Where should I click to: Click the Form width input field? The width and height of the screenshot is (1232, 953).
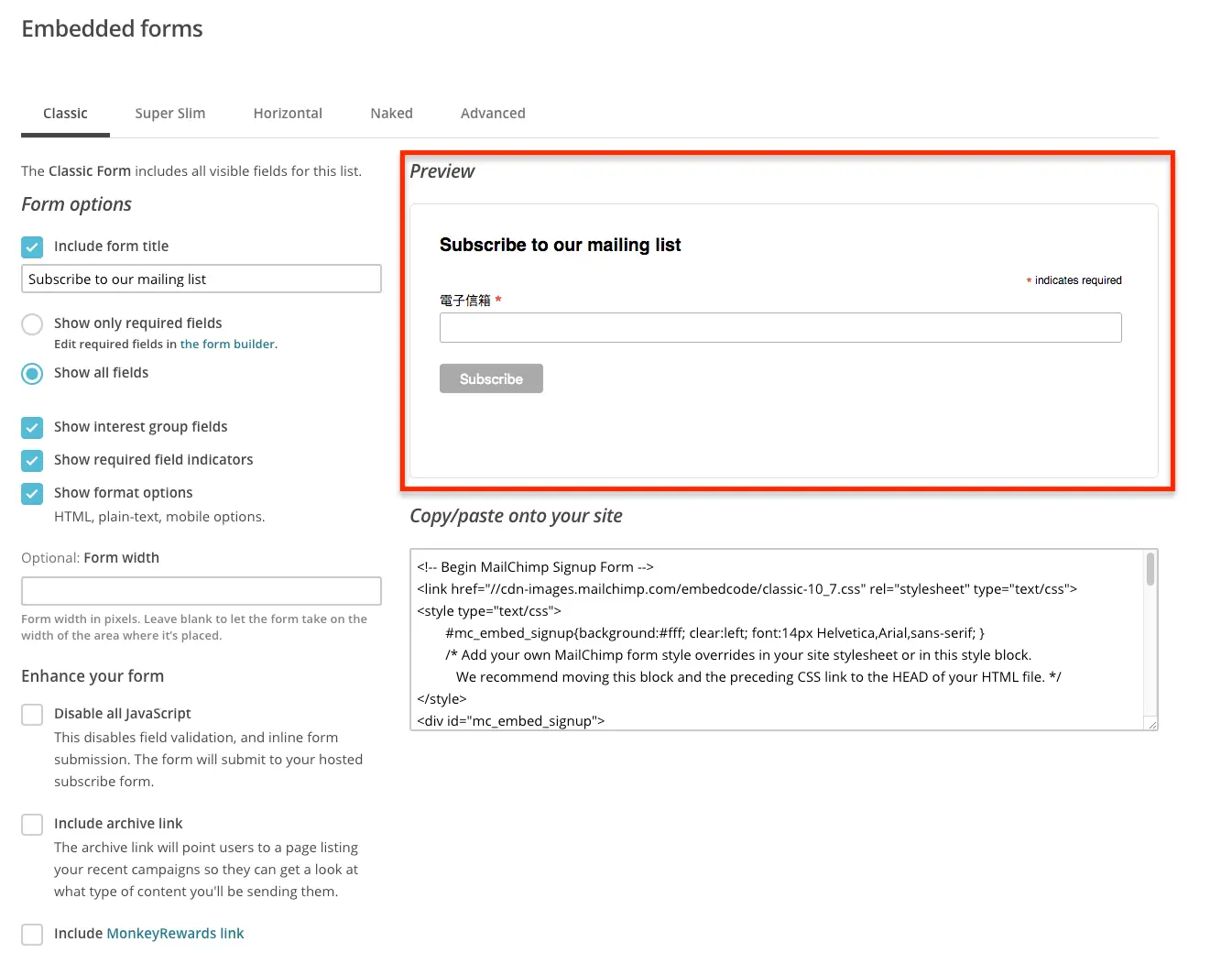point(202,591)
